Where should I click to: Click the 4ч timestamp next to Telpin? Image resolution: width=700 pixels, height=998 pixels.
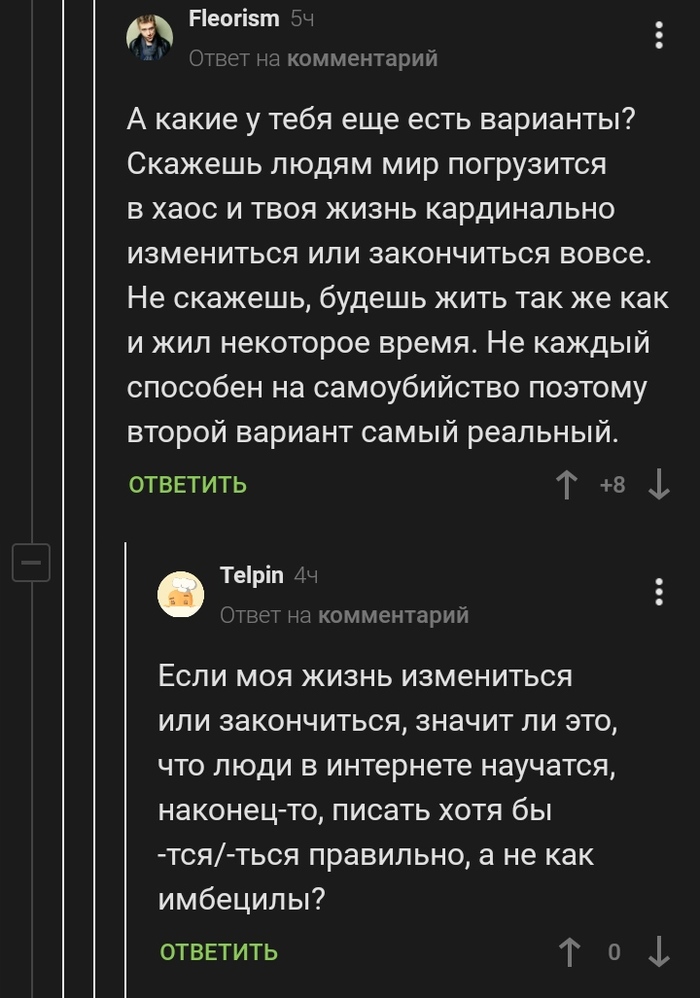pos(307,575)
